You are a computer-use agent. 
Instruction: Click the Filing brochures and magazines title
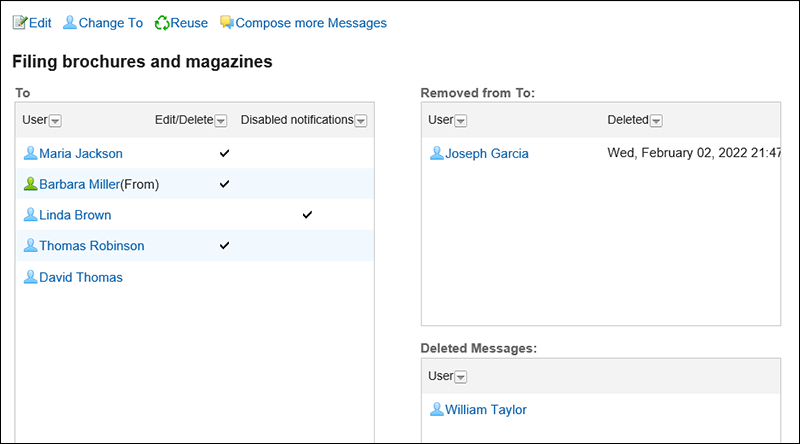coord(142,62)
